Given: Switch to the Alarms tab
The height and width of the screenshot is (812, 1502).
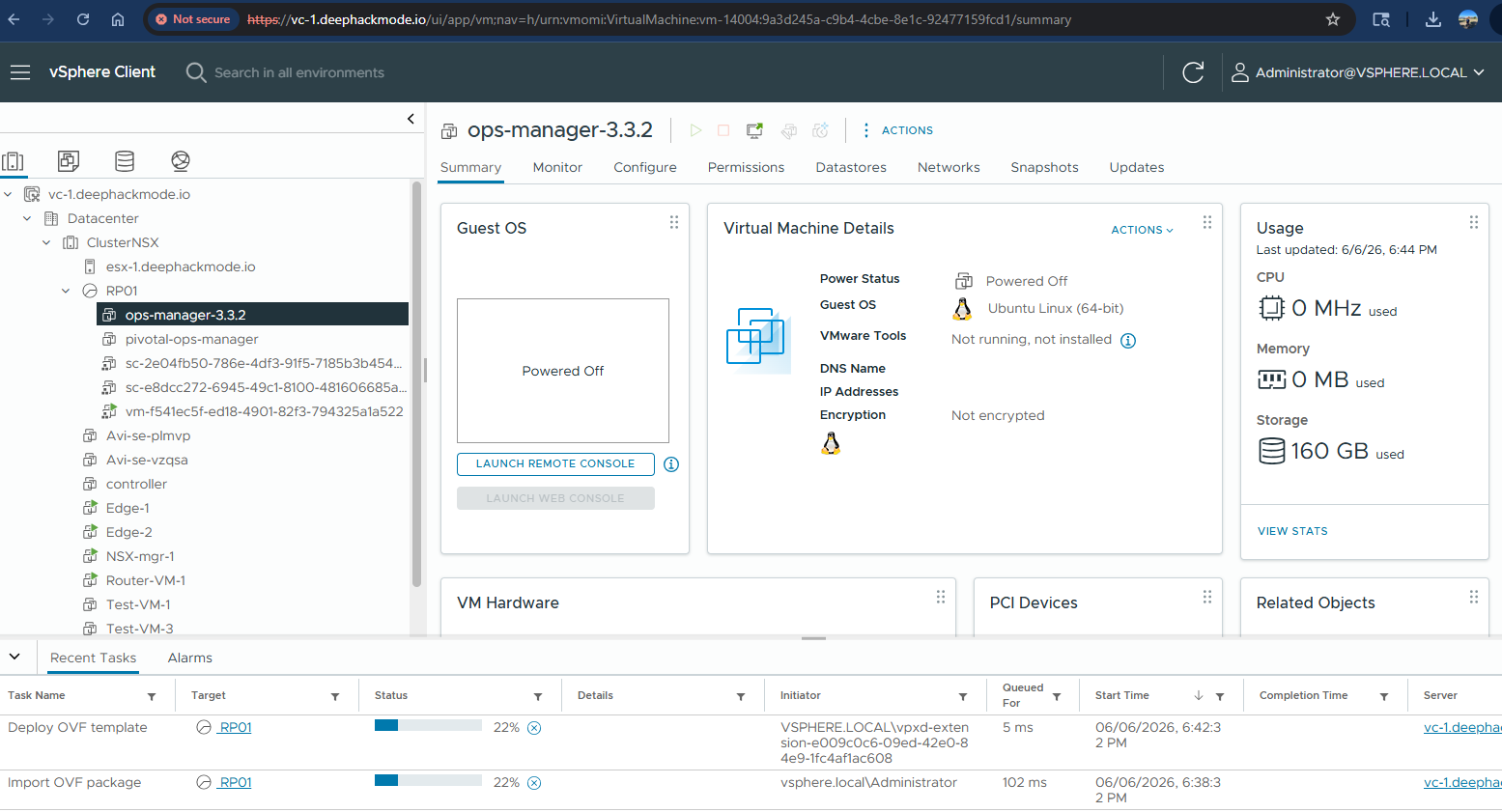Looking at the screenshot, I should (190, 658).
